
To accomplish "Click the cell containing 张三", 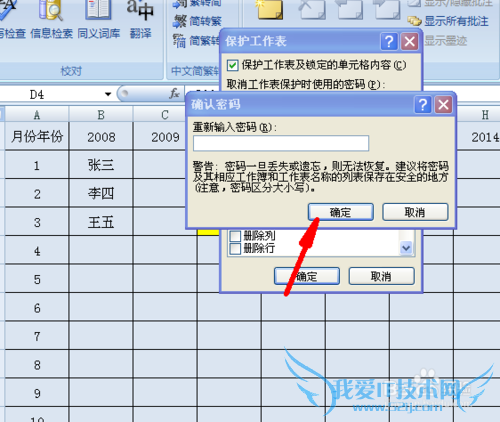I will pyautogui.click(x=101, y=165).
